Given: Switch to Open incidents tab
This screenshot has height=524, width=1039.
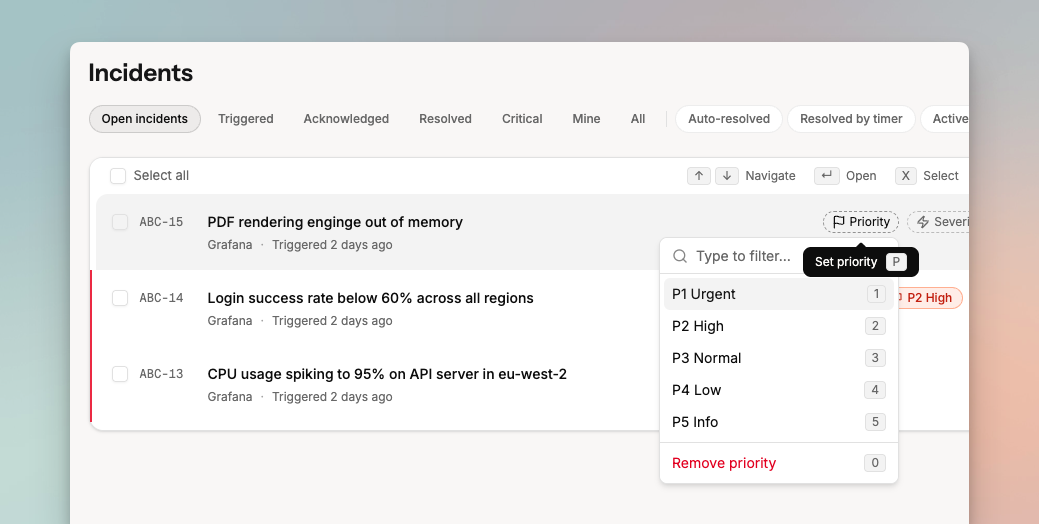Looking at the screenshot, I should point(144,119).
